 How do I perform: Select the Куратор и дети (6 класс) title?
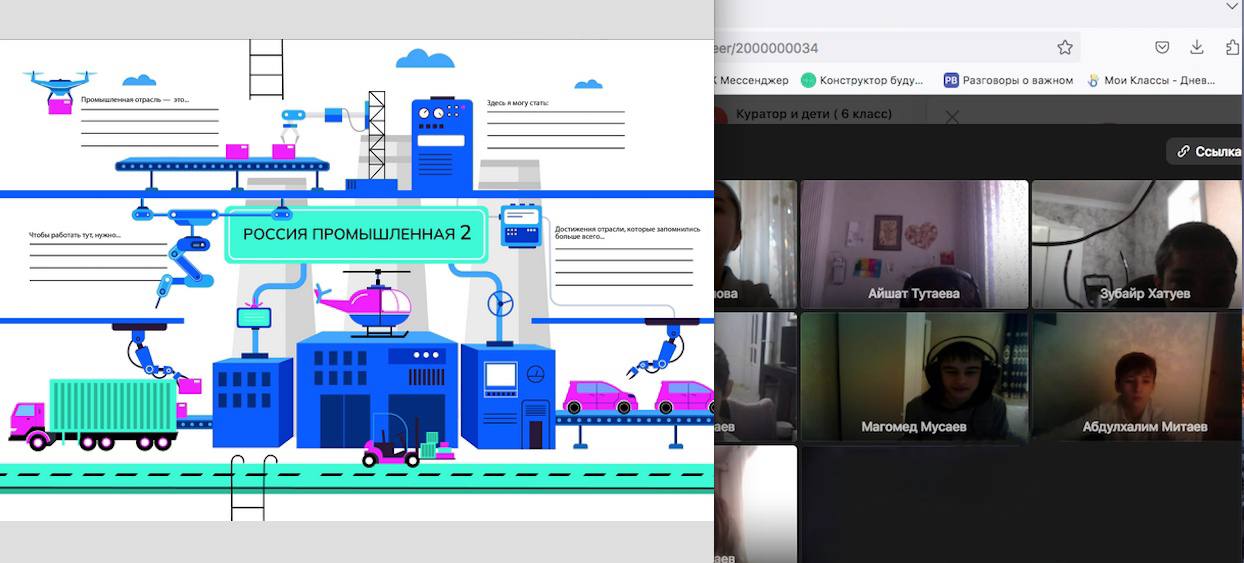pyautogui.click(x=814, y=114)
